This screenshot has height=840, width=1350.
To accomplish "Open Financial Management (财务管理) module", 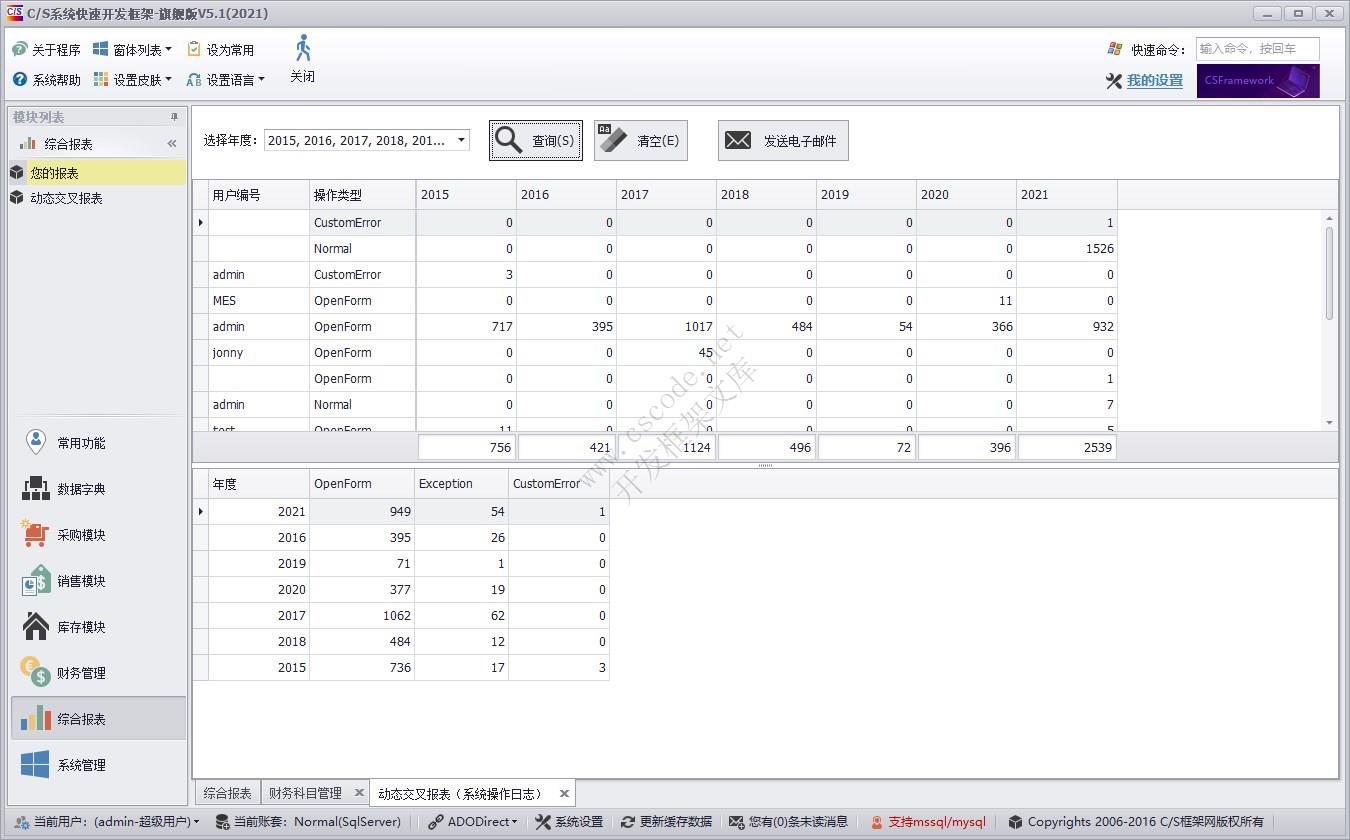I will pos(80,673).
